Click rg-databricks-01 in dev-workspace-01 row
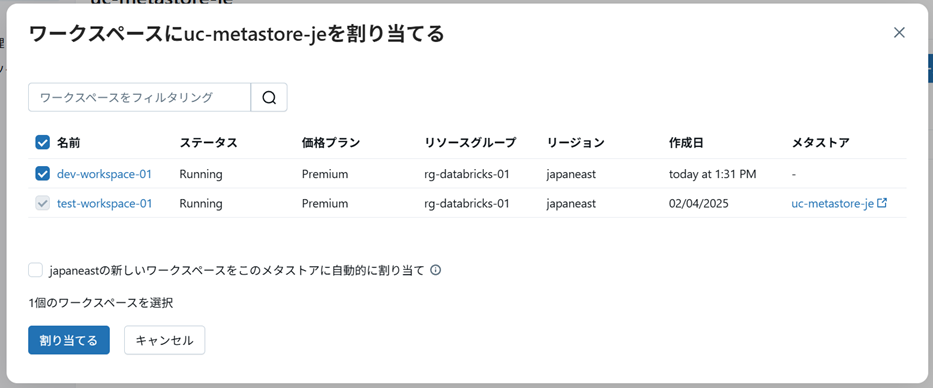 pyautogui.click(x=467, y=174)
